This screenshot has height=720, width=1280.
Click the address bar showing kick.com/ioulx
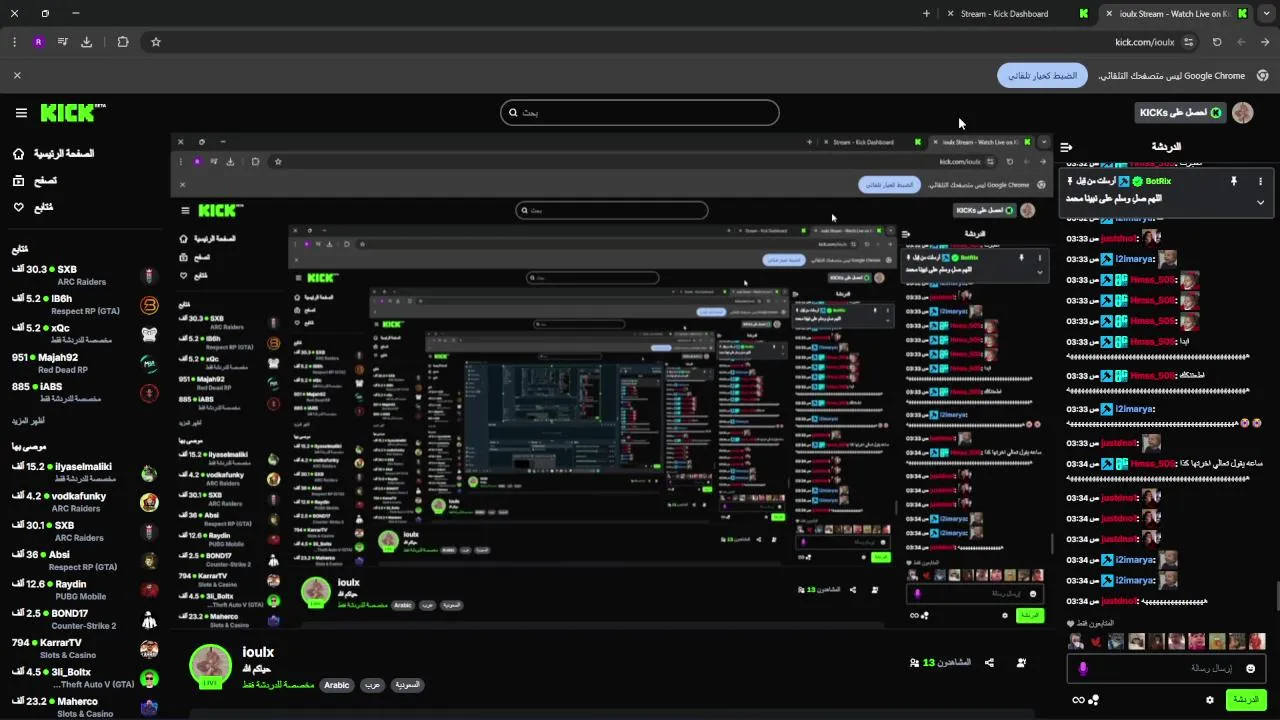pos(670,42)
